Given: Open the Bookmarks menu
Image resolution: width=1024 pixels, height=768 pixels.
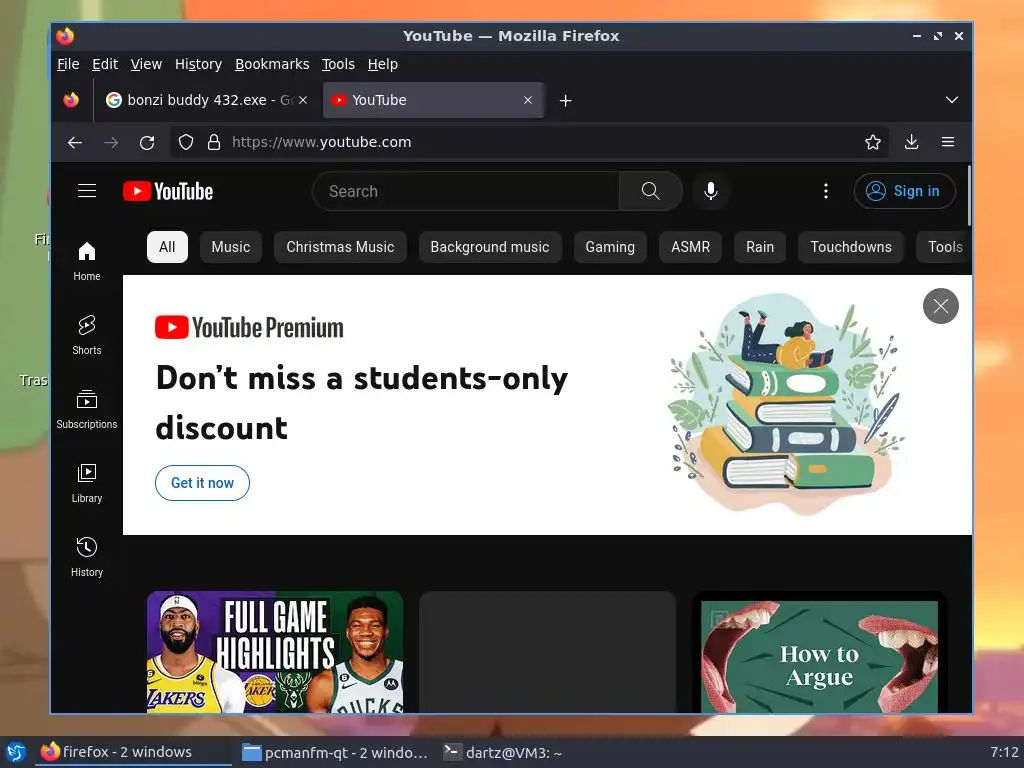Looking at the screenshot, I should [272, 64].
